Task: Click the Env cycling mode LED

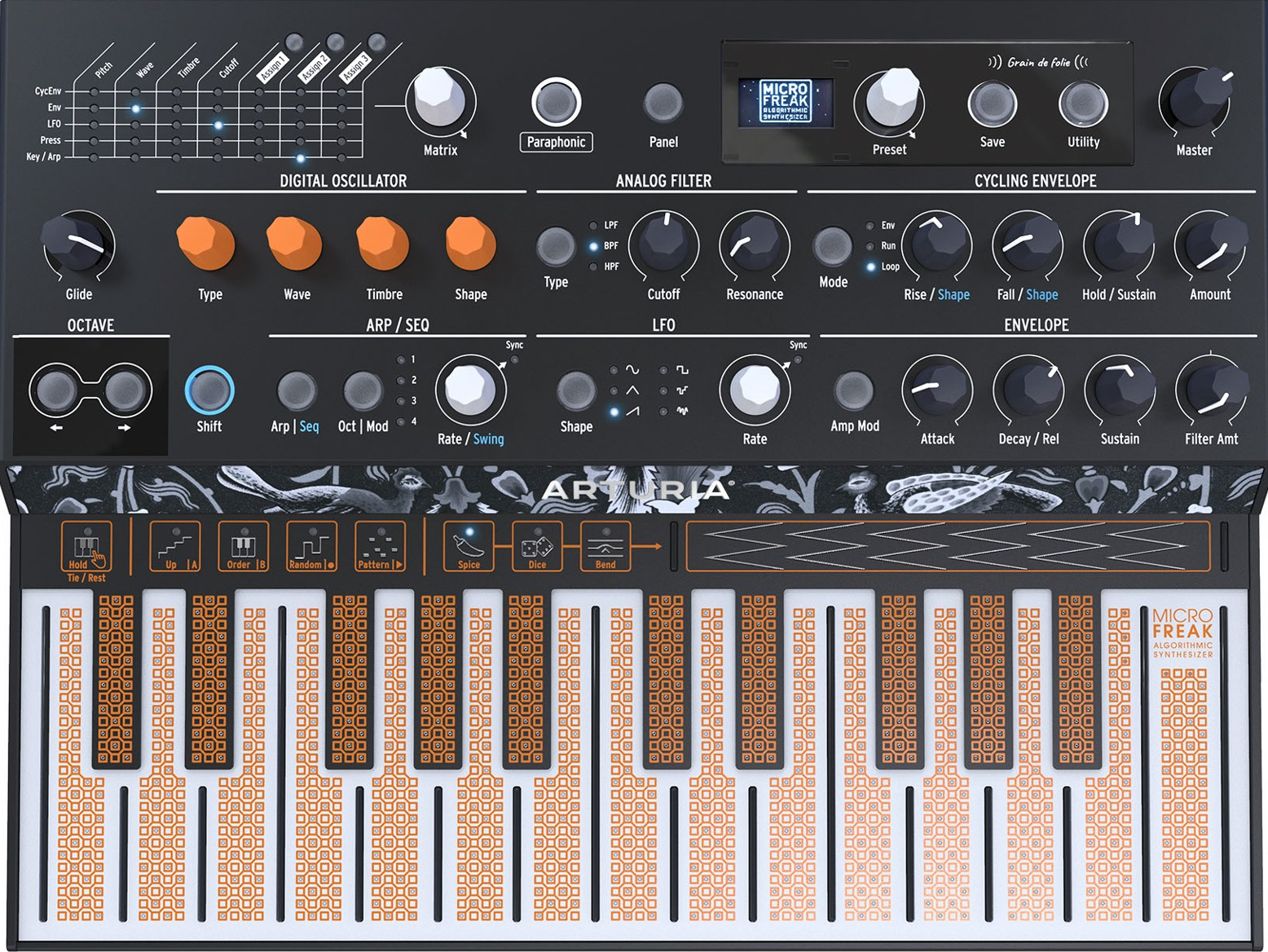Action: [870, 226]
